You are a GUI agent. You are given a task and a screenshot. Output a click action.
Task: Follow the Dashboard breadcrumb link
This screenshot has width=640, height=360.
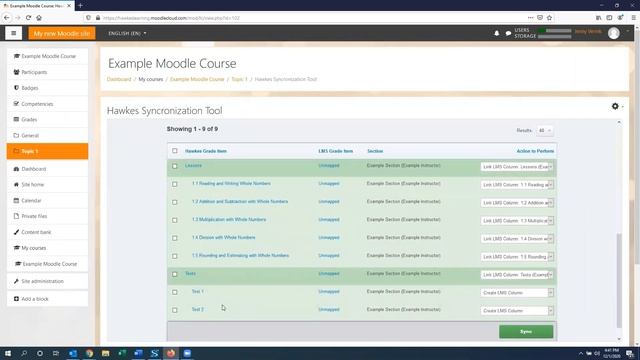coord(119,79)
